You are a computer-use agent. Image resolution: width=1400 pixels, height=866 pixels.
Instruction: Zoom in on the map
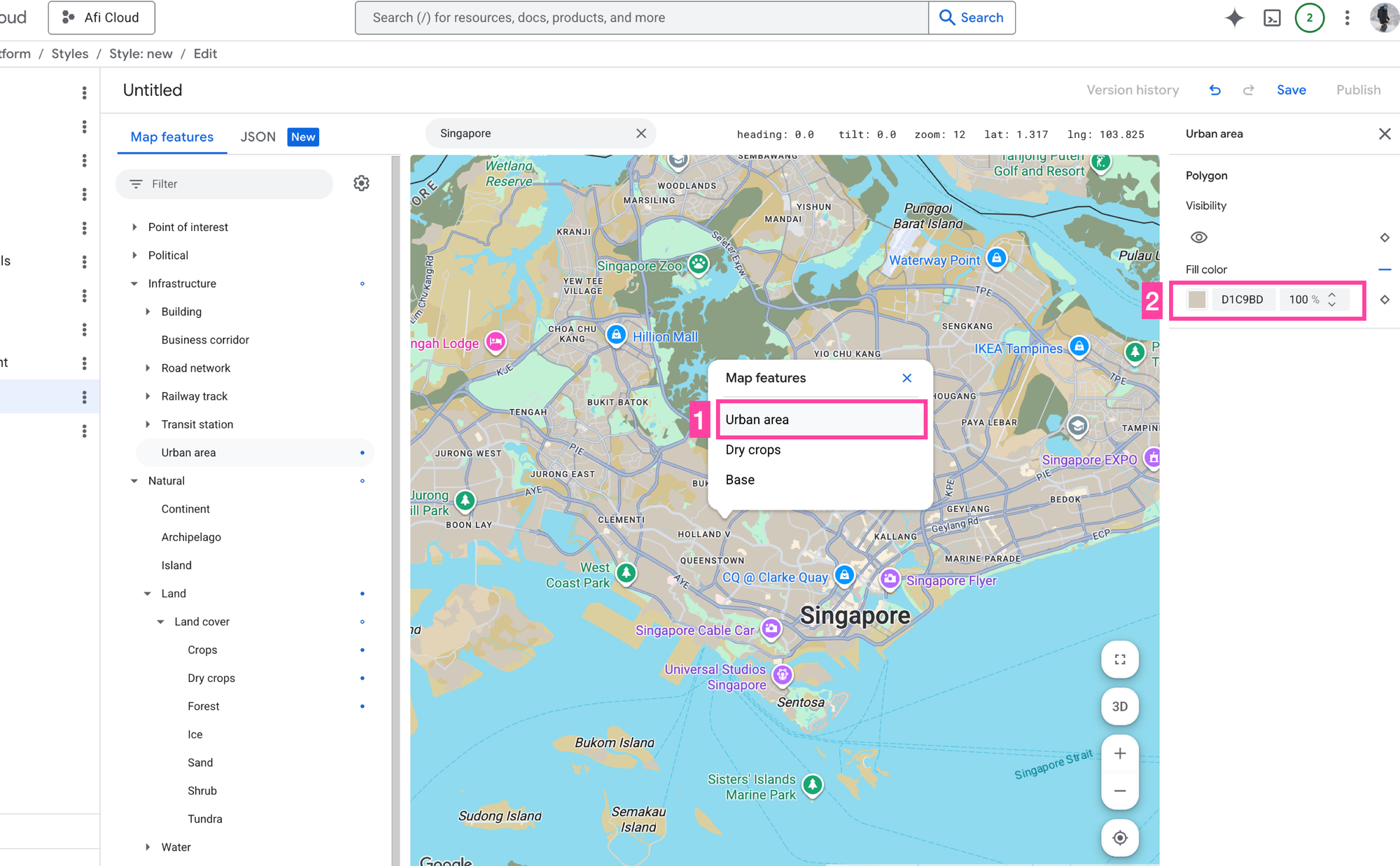pyautogui.click(x=1120, y=753)
